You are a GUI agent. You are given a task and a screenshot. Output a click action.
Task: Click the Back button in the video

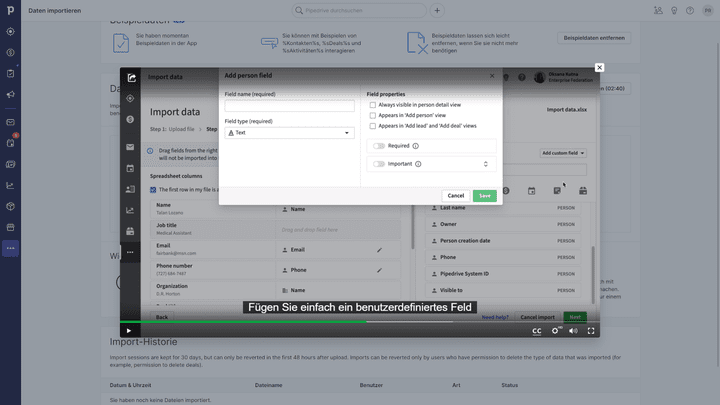pyautogui.click(x=162, y=317)
